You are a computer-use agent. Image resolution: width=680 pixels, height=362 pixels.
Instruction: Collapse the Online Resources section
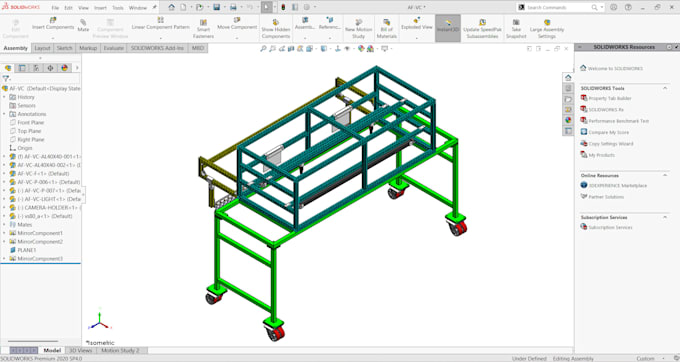point(665,175)
